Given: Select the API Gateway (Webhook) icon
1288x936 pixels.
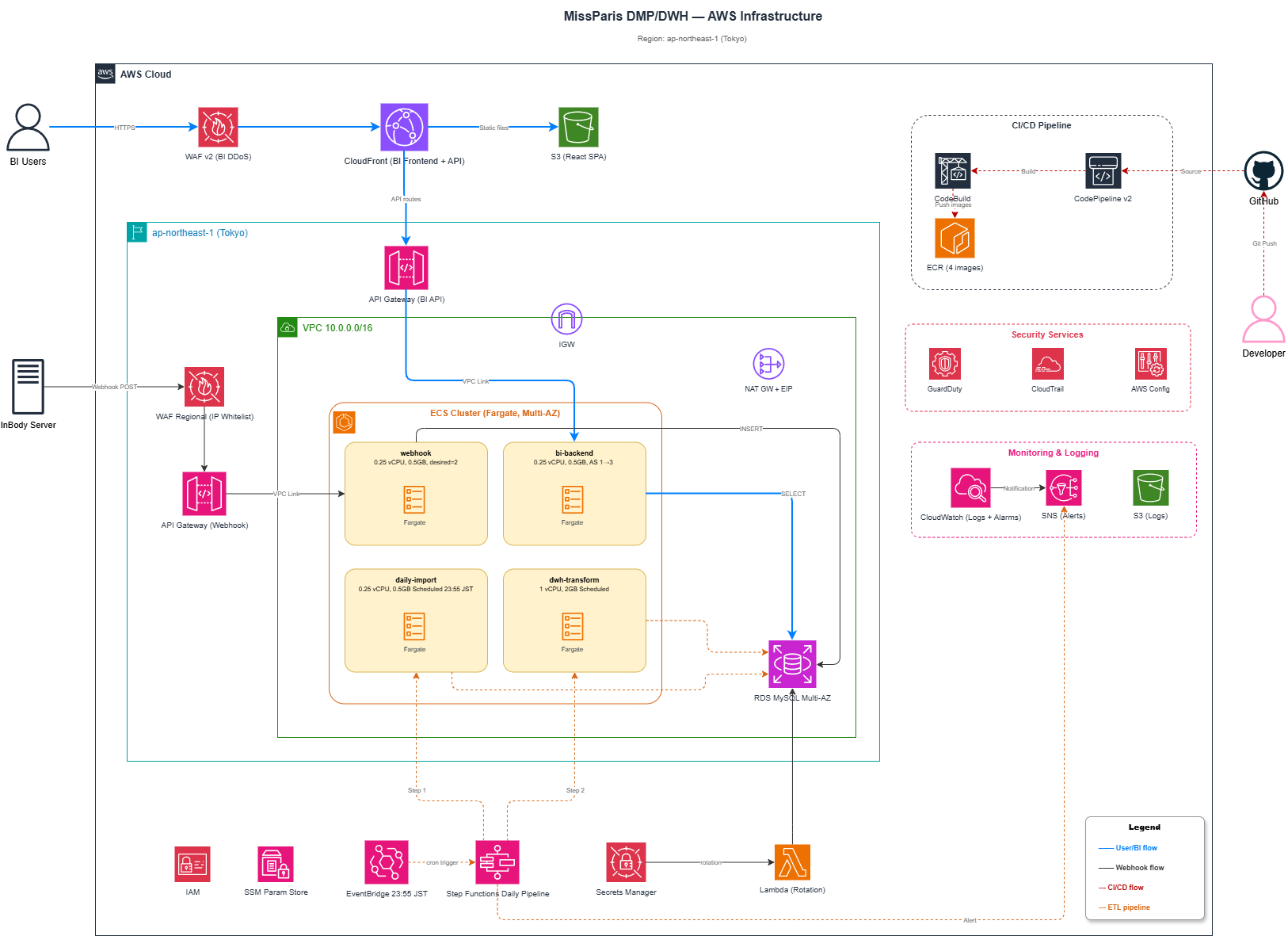Looking at the screenshot, I should click(x=204, y=494).
